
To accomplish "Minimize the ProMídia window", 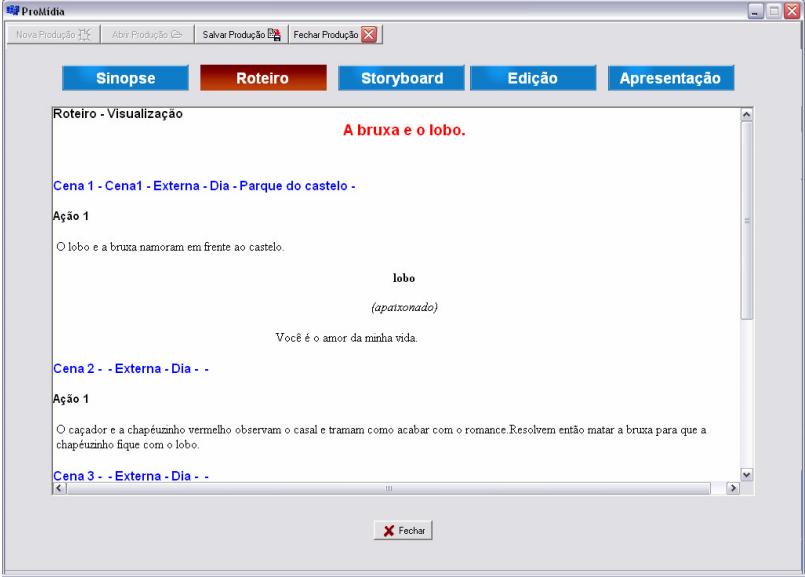I will coord(756,9).
